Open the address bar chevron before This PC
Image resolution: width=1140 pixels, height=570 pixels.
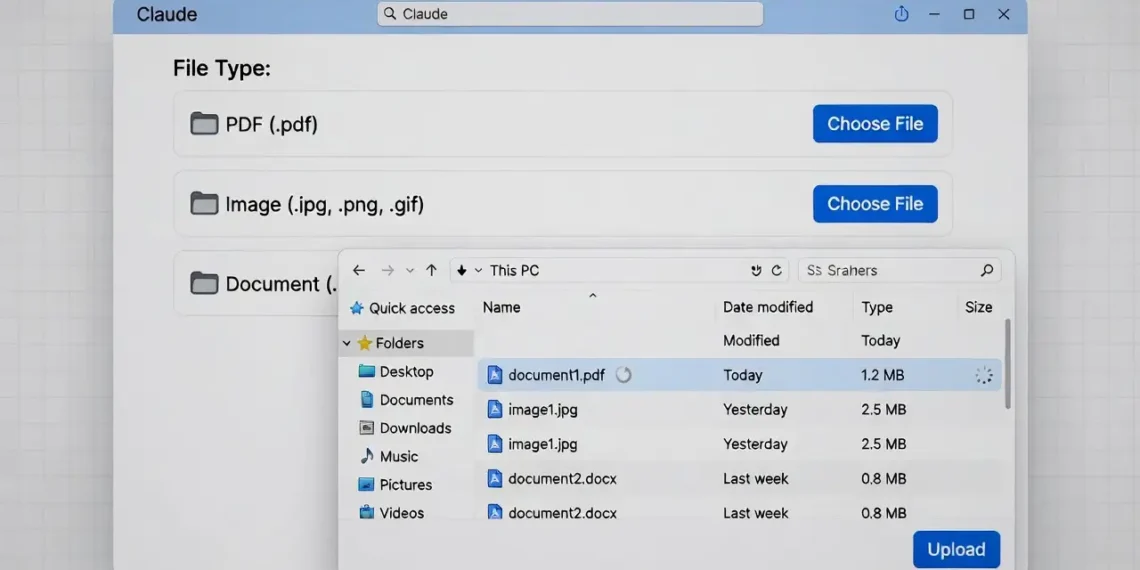478,270
